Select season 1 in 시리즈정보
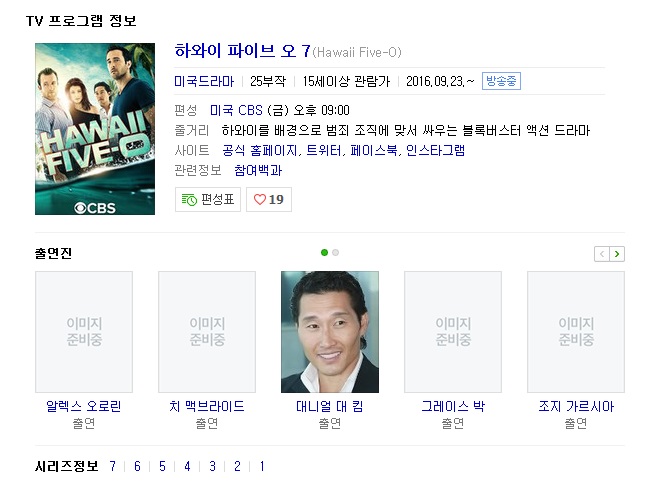This screenshot has height=488, width=649. coord(262,466)
